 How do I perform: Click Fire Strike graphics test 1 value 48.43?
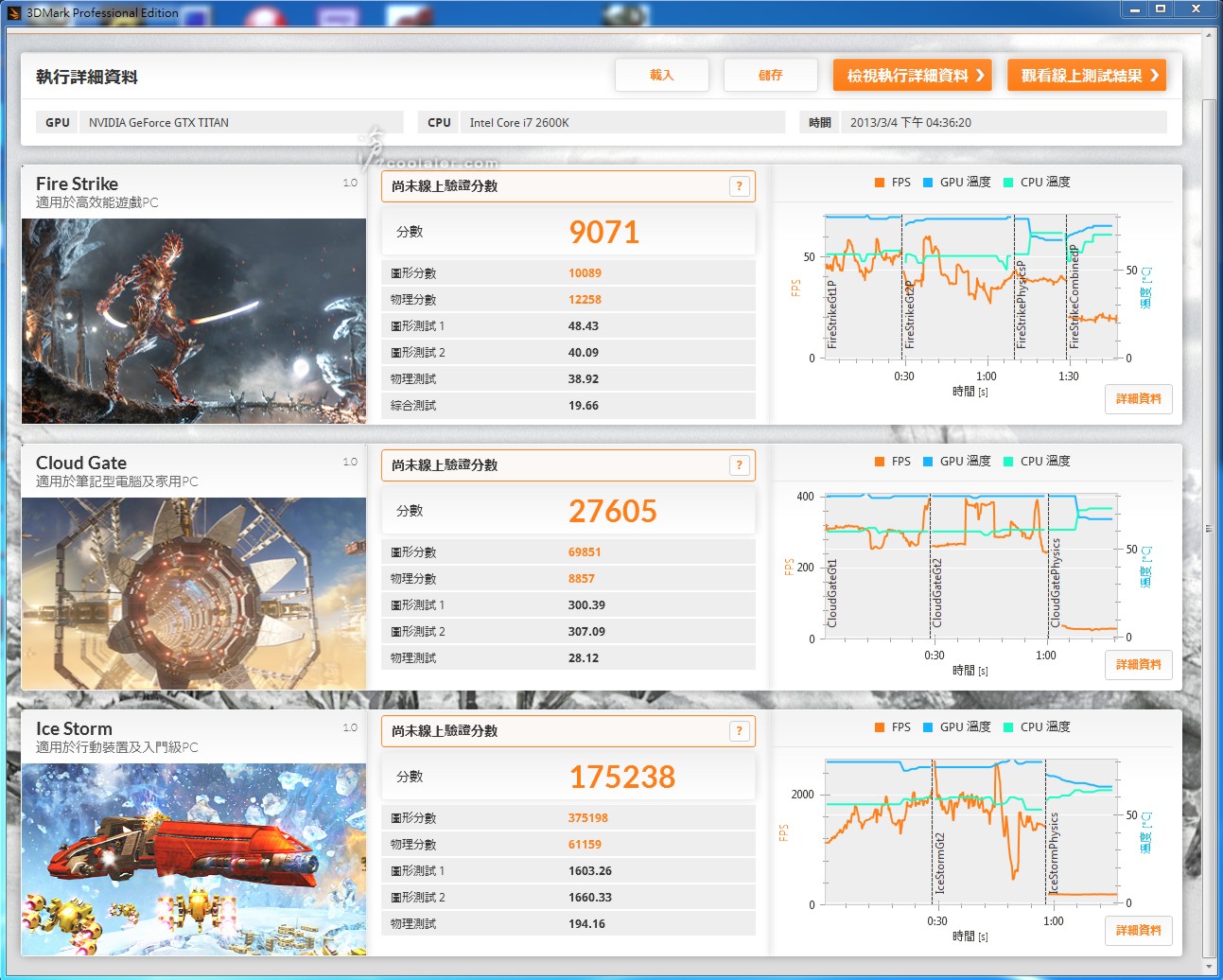tap(584, 326)
